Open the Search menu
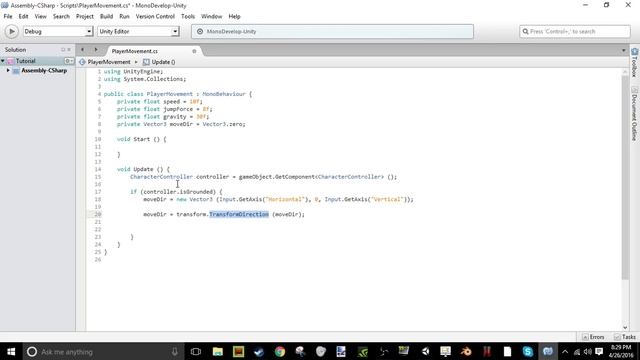This screenshot has width=640, height=360. (61, 16)
